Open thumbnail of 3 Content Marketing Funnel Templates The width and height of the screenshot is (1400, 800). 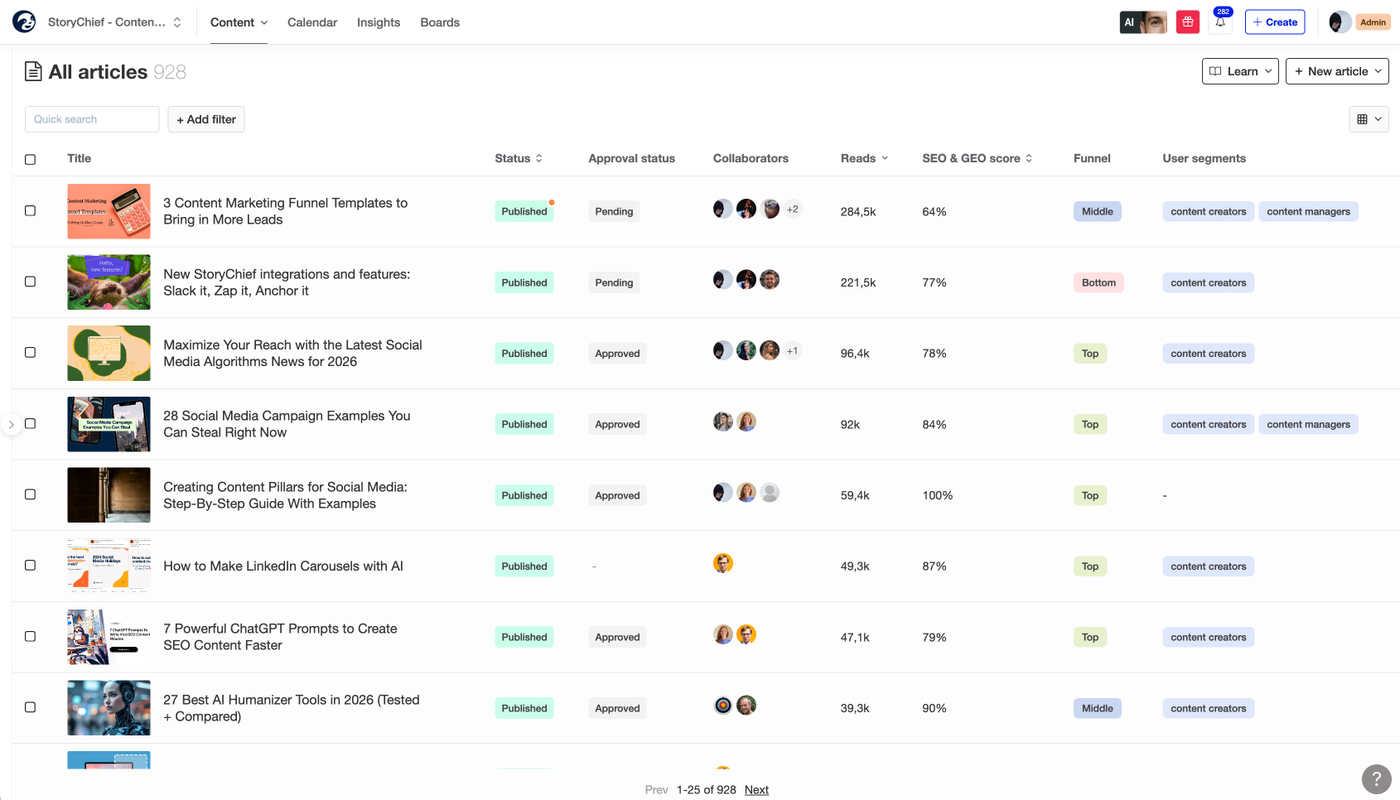(109, 211)
